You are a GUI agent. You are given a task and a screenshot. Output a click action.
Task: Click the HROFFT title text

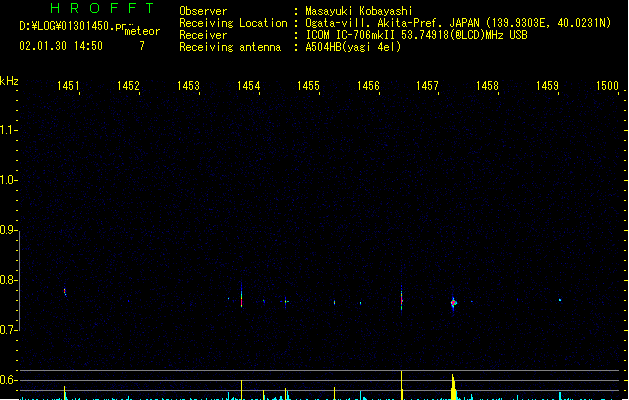pyautogui.click(x=103, y=8)
